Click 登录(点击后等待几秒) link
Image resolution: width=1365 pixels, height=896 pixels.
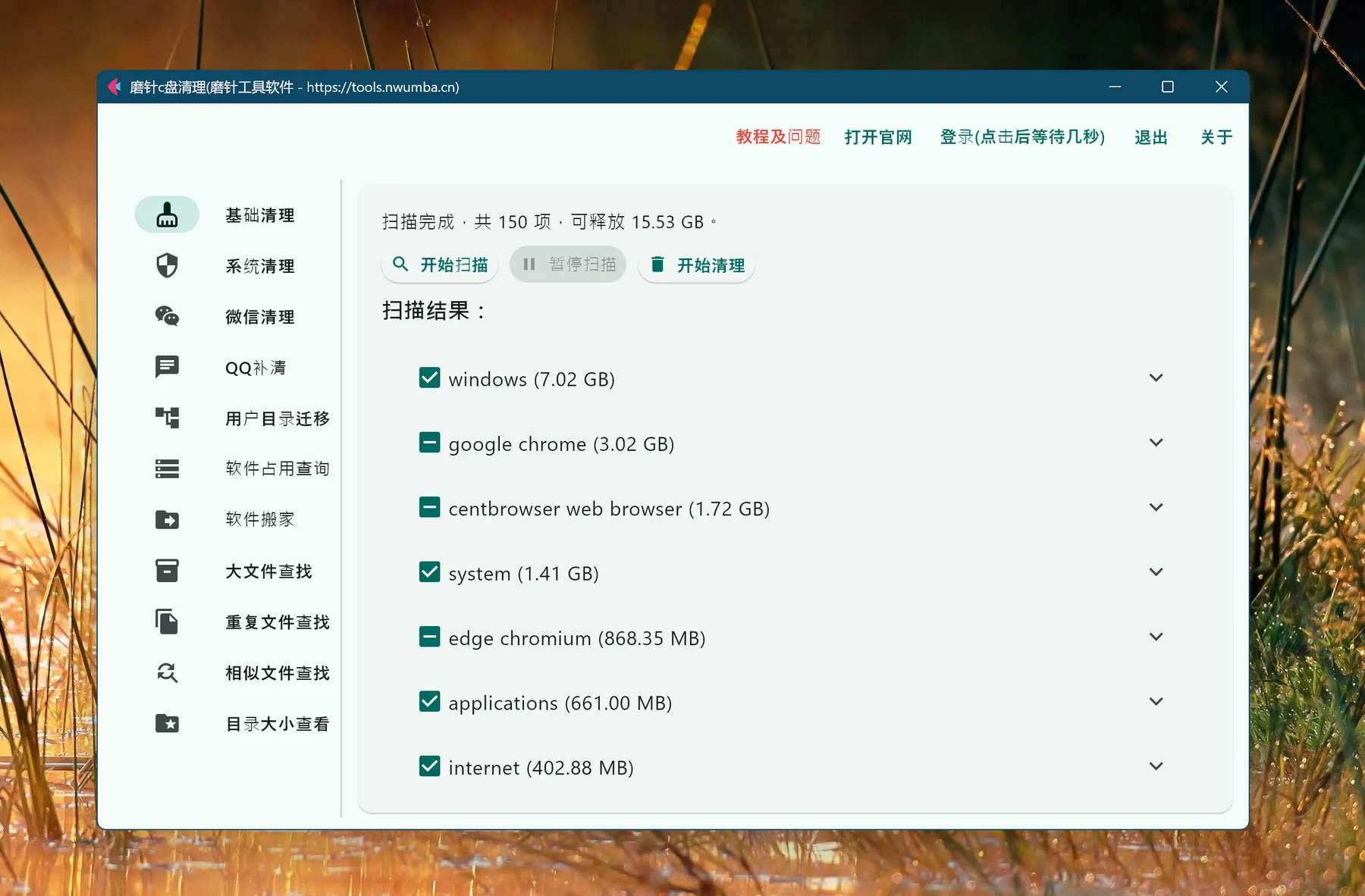1022,136
